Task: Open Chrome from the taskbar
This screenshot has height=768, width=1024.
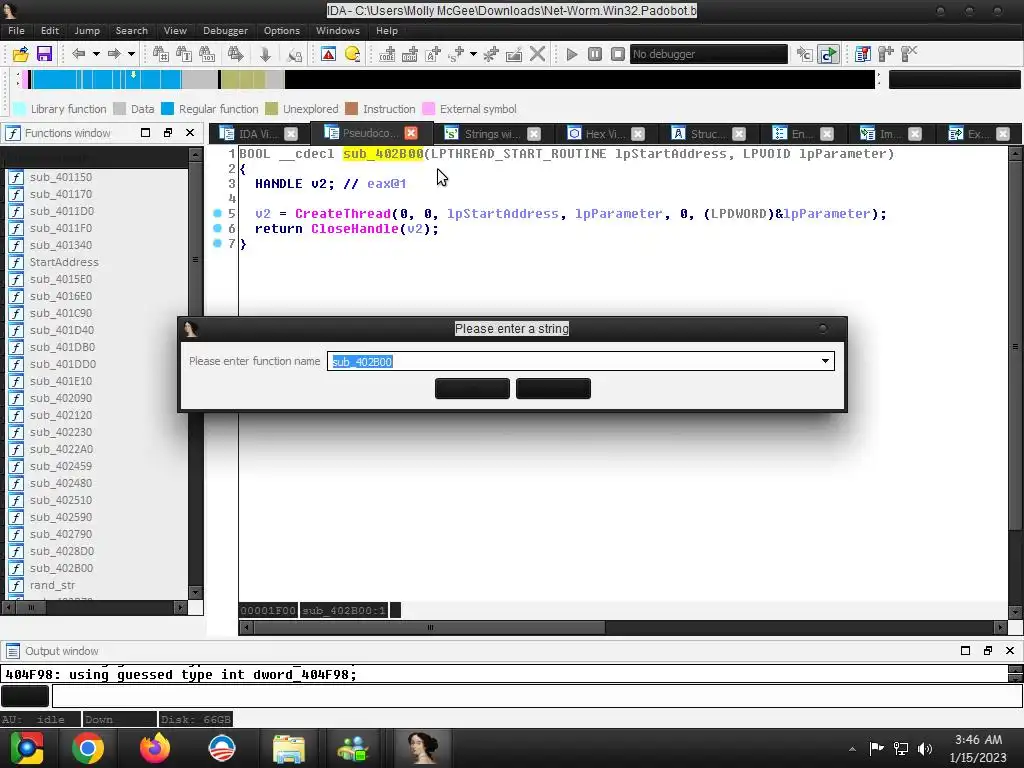Action: click(x=88, y=748)
